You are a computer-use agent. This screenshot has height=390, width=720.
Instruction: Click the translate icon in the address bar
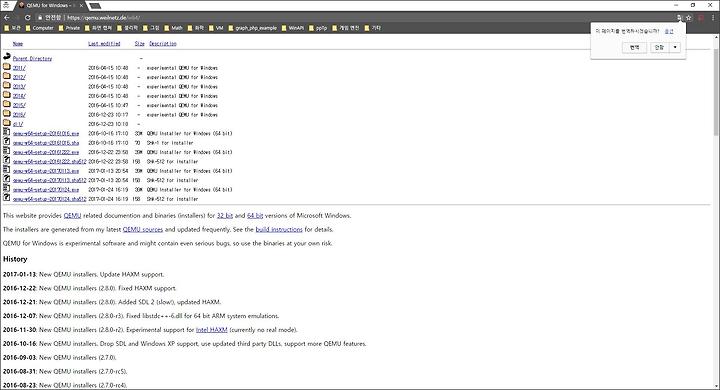pyautogui.click(x=679, y=17)
